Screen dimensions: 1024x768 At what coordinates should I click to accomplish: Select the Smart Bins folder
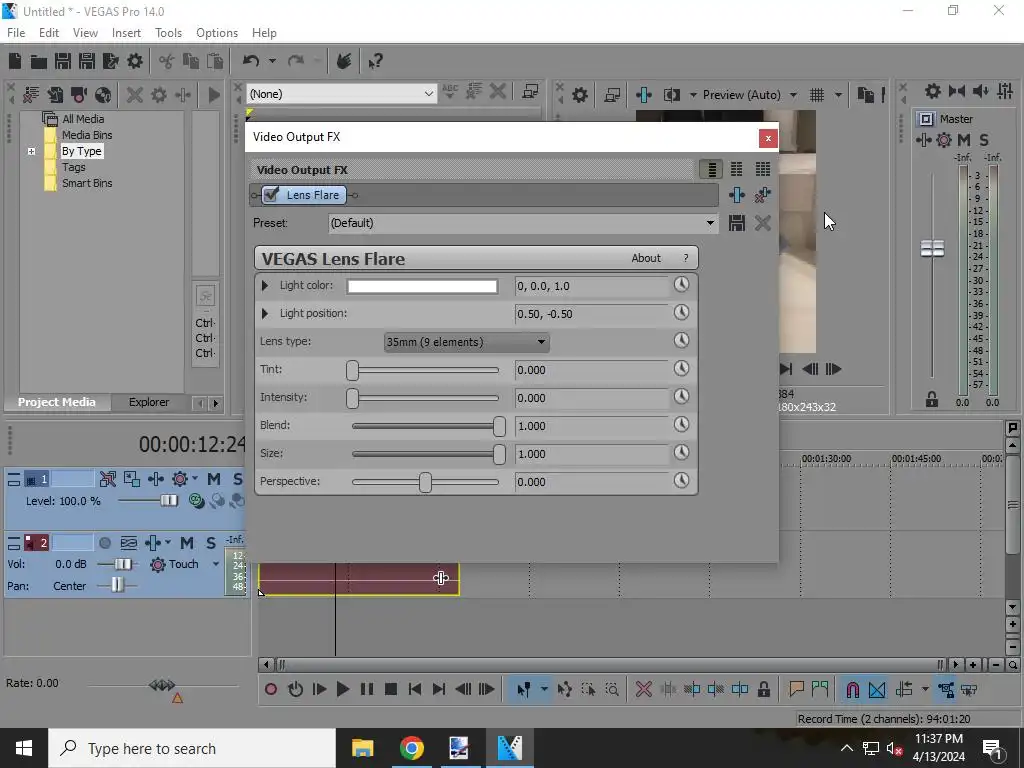pos(87,184)
